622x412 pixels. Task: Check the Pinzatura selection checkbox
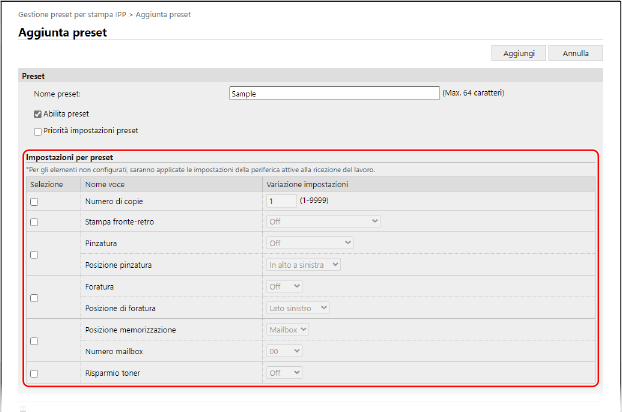(x=34, y=254)
